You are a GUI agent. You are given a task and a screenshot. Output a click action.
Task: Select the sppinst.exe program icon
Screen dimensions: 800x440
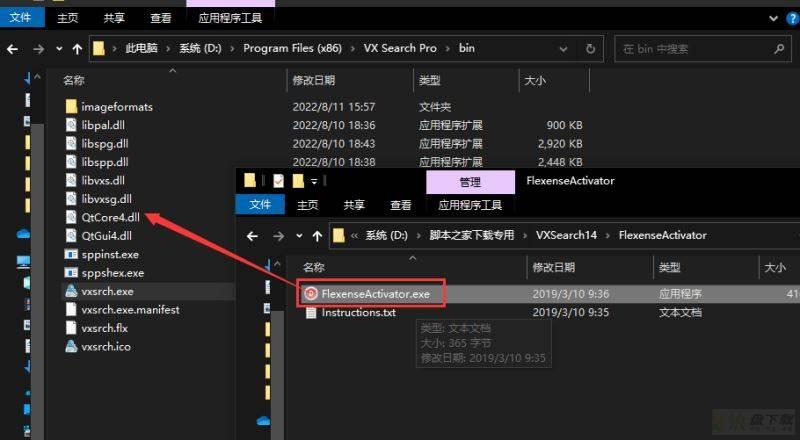pyautogui.click(x=71, y=254)
